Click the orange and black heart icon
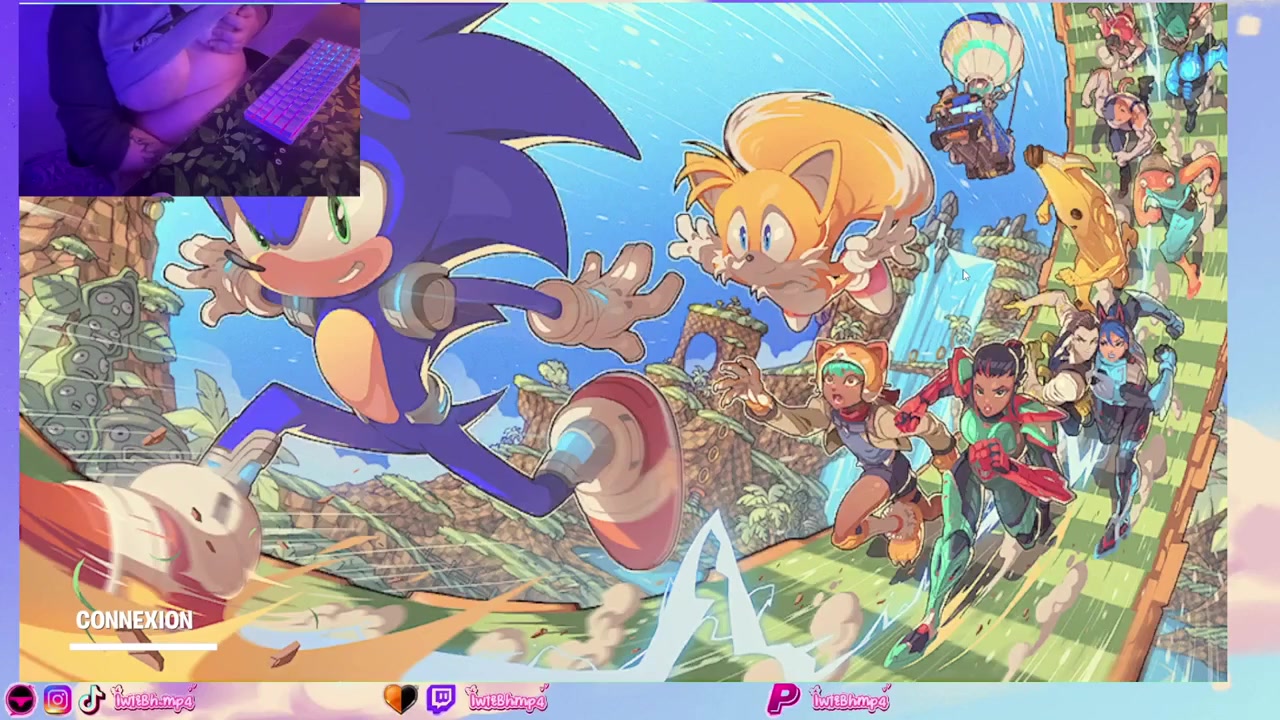This screenshot has height=720, width=1280. [x=401, y=699]
